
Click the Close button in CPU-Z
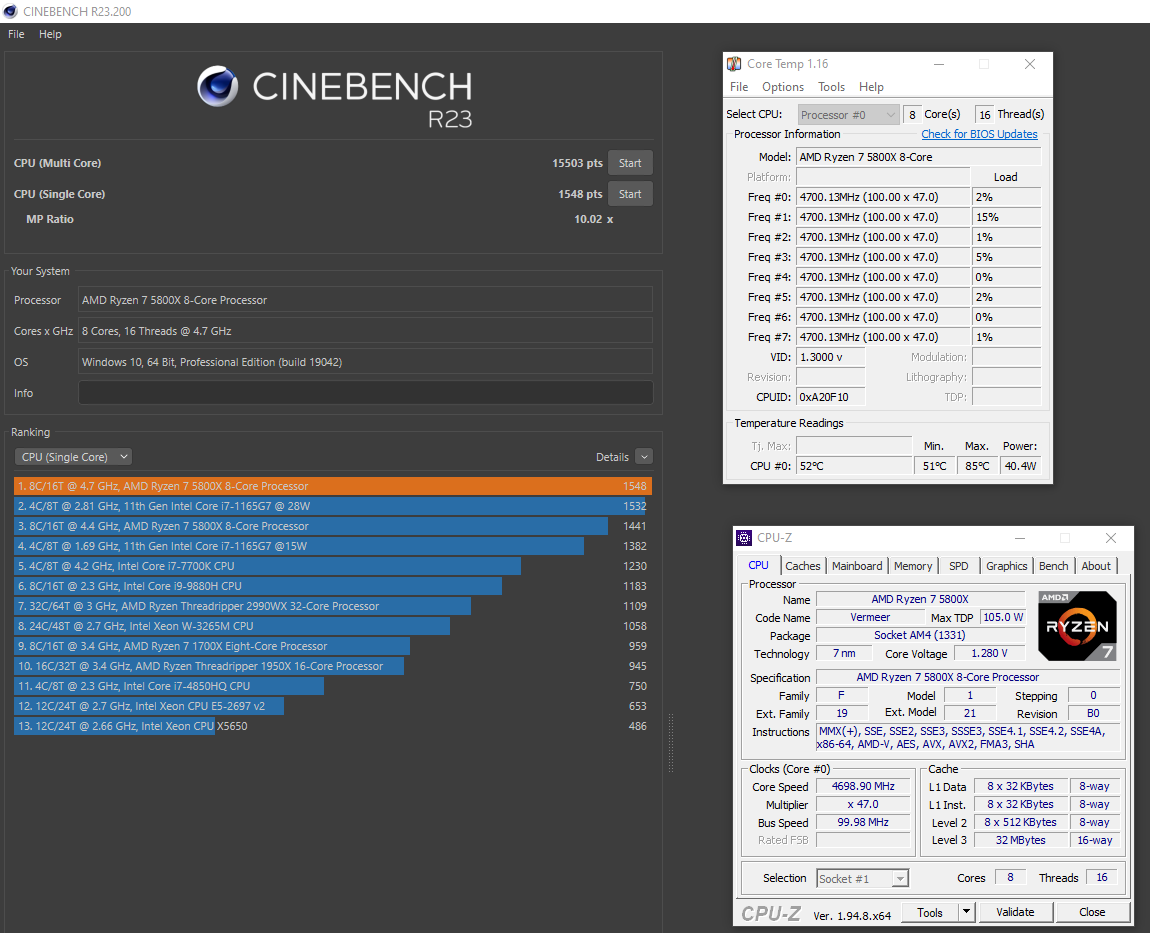(1091, 912)
